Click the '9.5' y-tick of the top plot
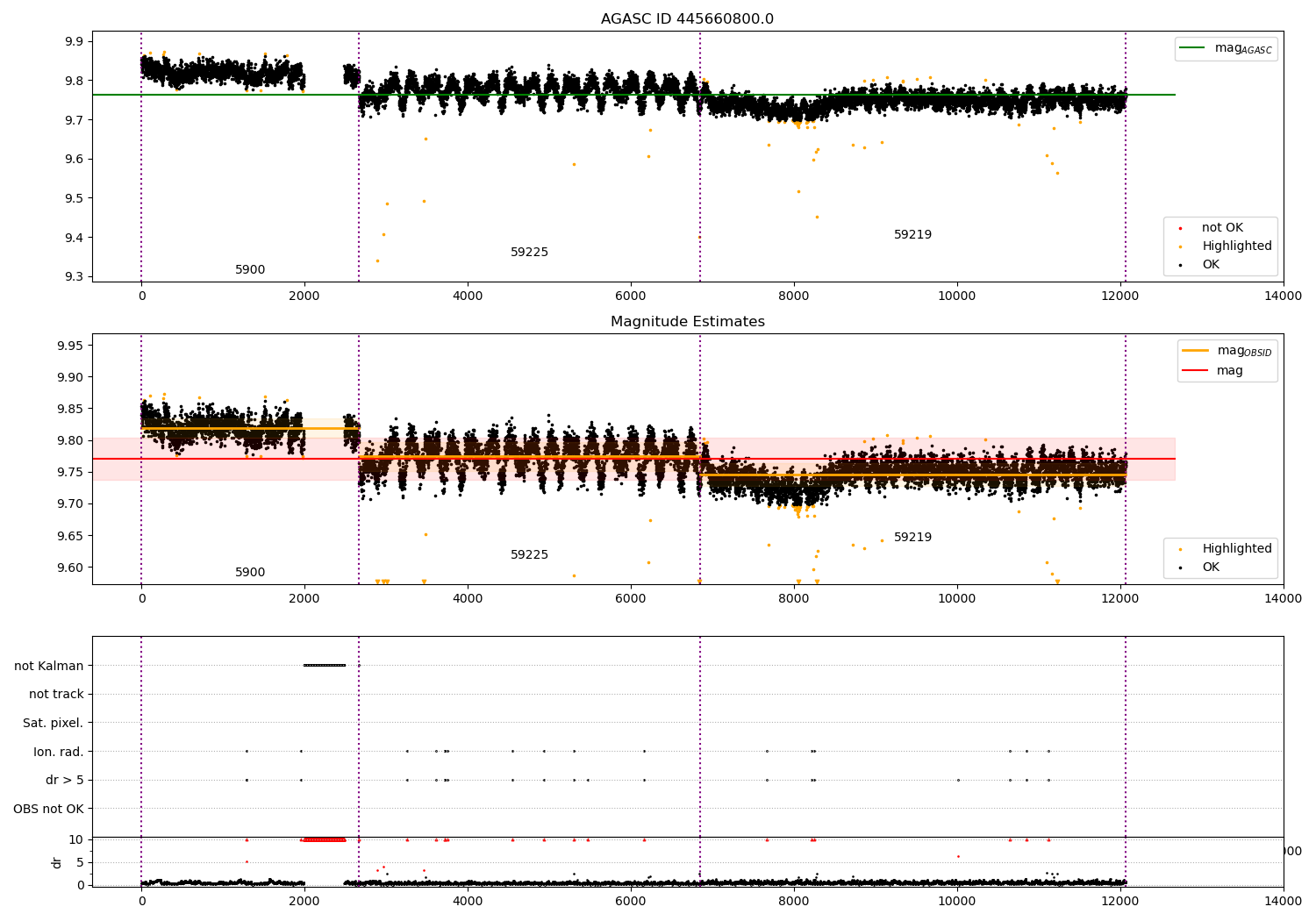The height and width of the screenshot is (921, 1316). [x=75, y=198]
